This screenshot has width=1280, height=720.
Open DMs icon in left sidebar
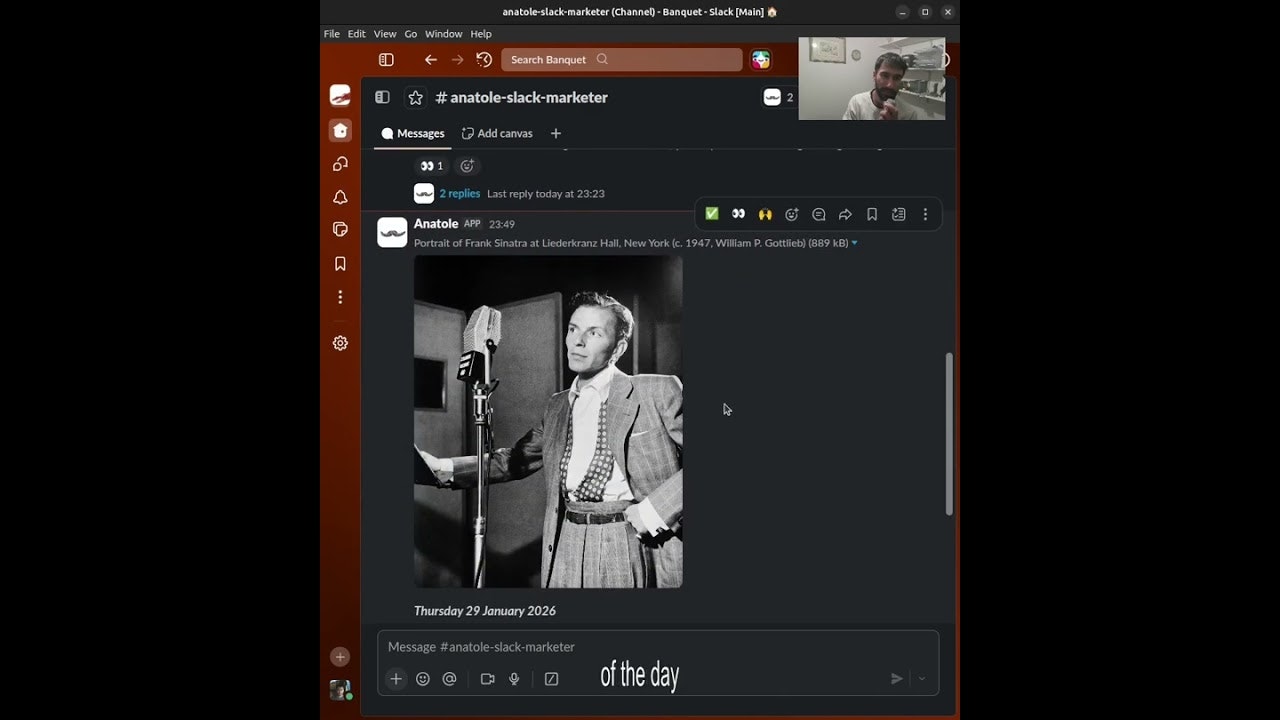[x=340, y=164]
